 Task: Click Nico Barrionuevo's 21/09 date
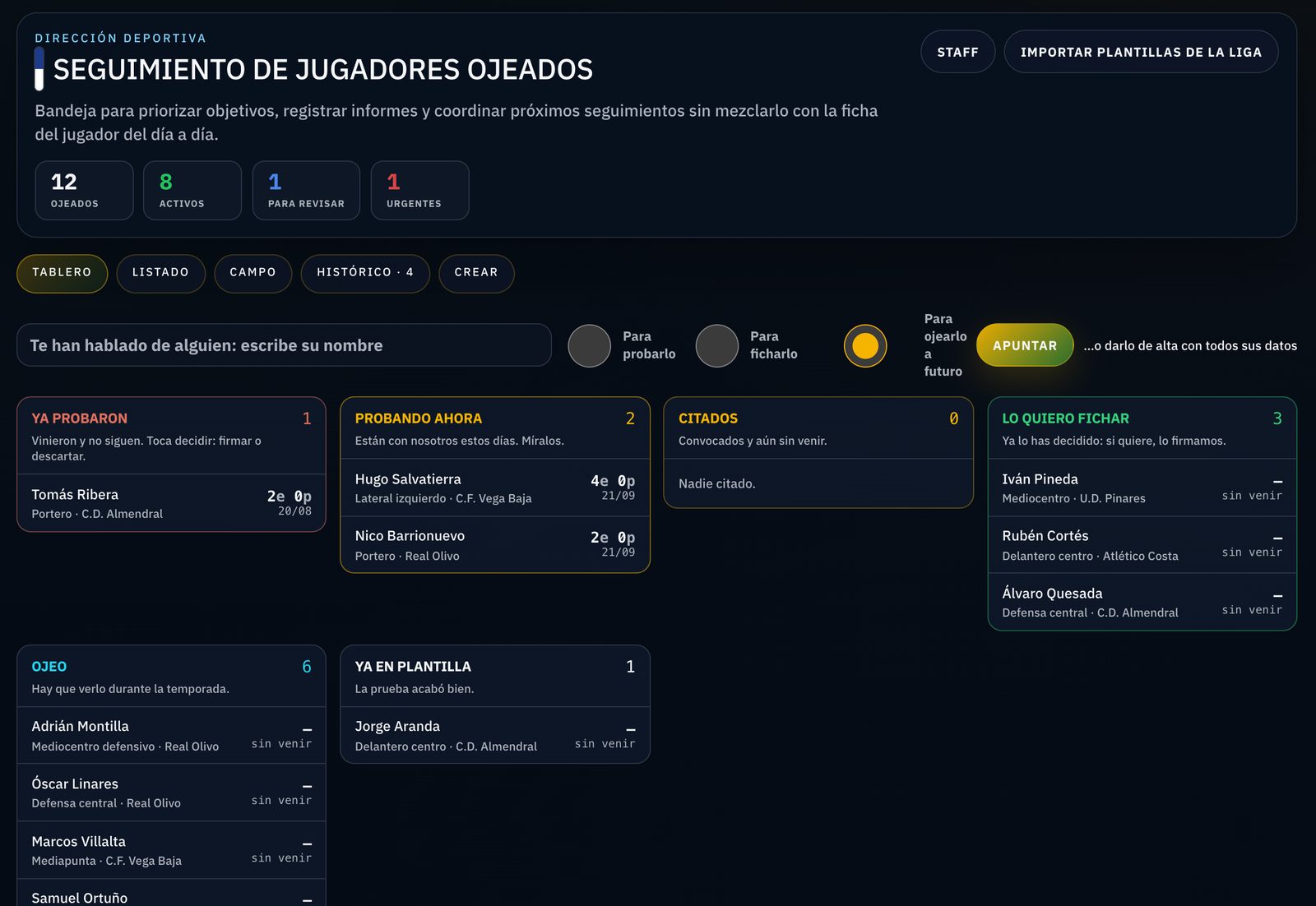[x=618, y=552]
